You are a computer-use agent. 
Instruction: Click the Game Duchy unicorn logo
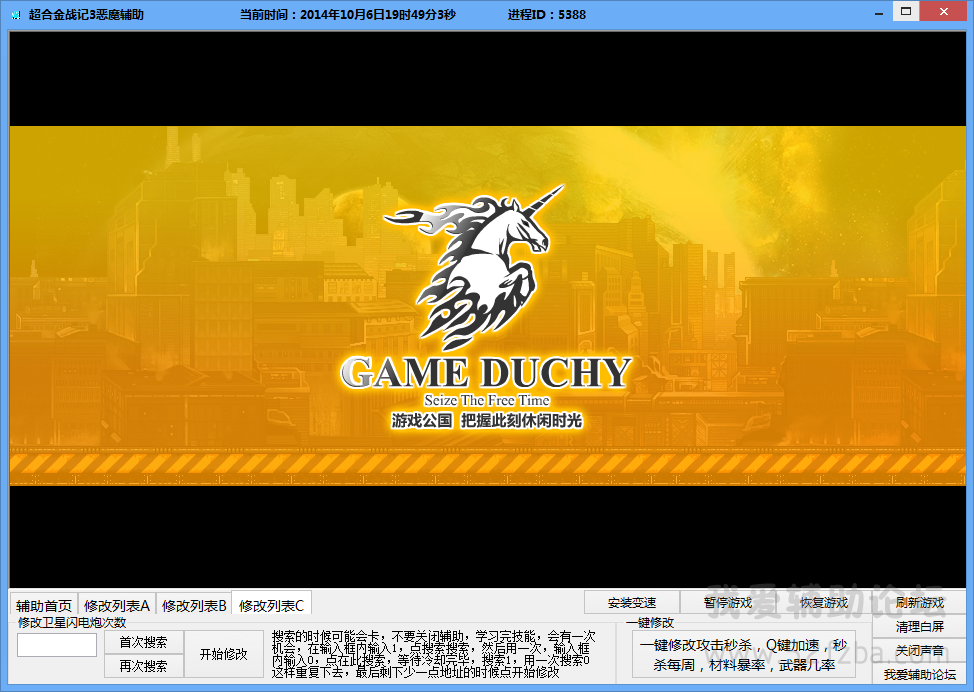(x=474, y=267)
